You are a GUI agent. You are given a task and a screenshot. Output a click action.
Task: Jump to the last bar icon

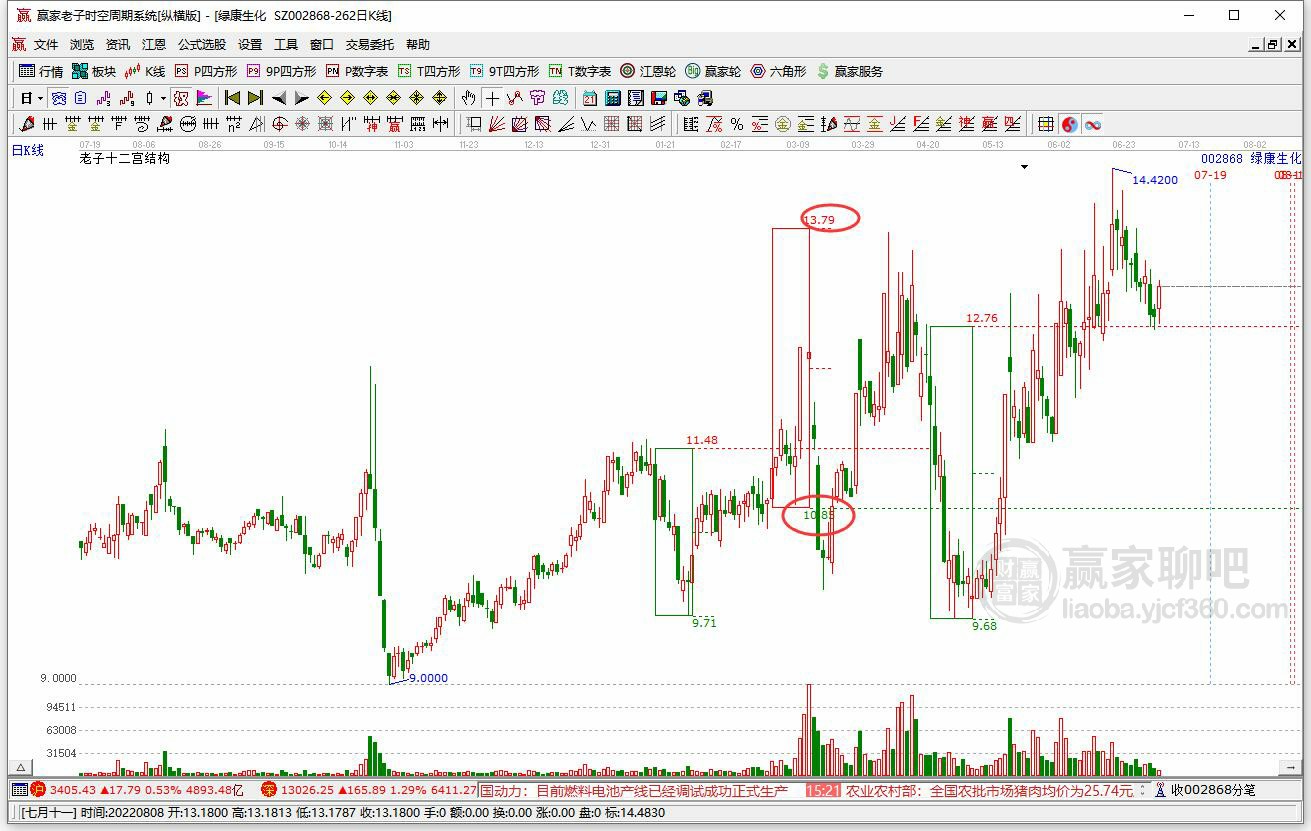click(255, 98)
